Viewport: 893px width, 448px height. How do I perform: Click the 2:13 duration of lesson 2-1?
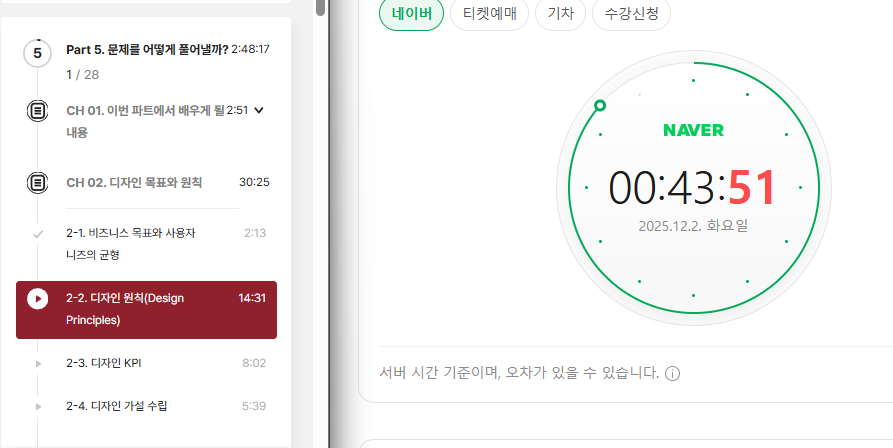click(255, 233)
